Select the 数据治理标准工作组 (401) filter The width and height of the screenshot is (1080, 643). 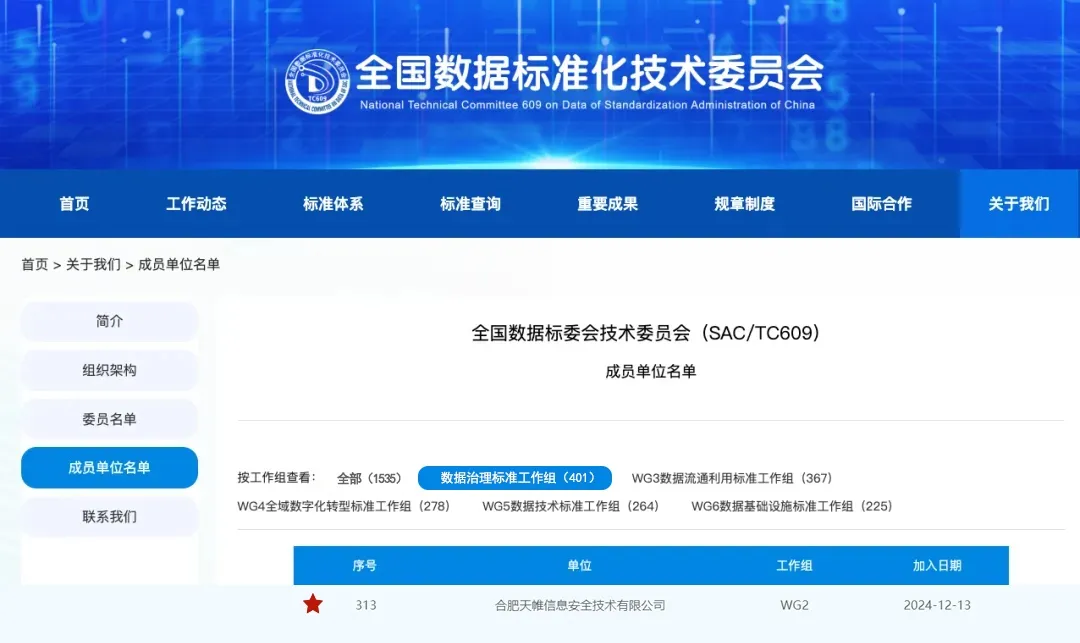[514, 479]
